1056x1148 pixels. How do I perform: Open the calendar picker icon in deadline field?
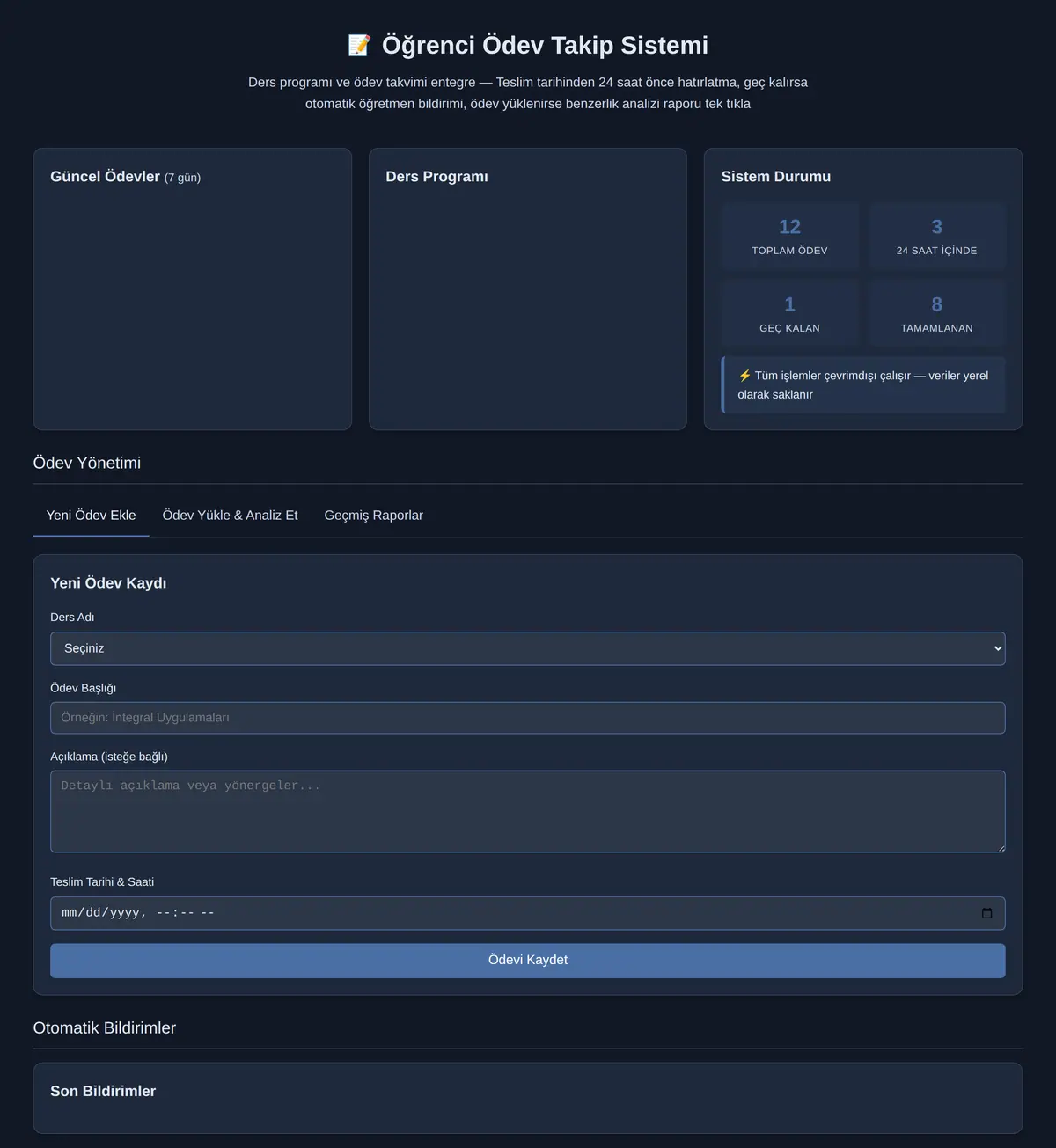pos(986,913)
